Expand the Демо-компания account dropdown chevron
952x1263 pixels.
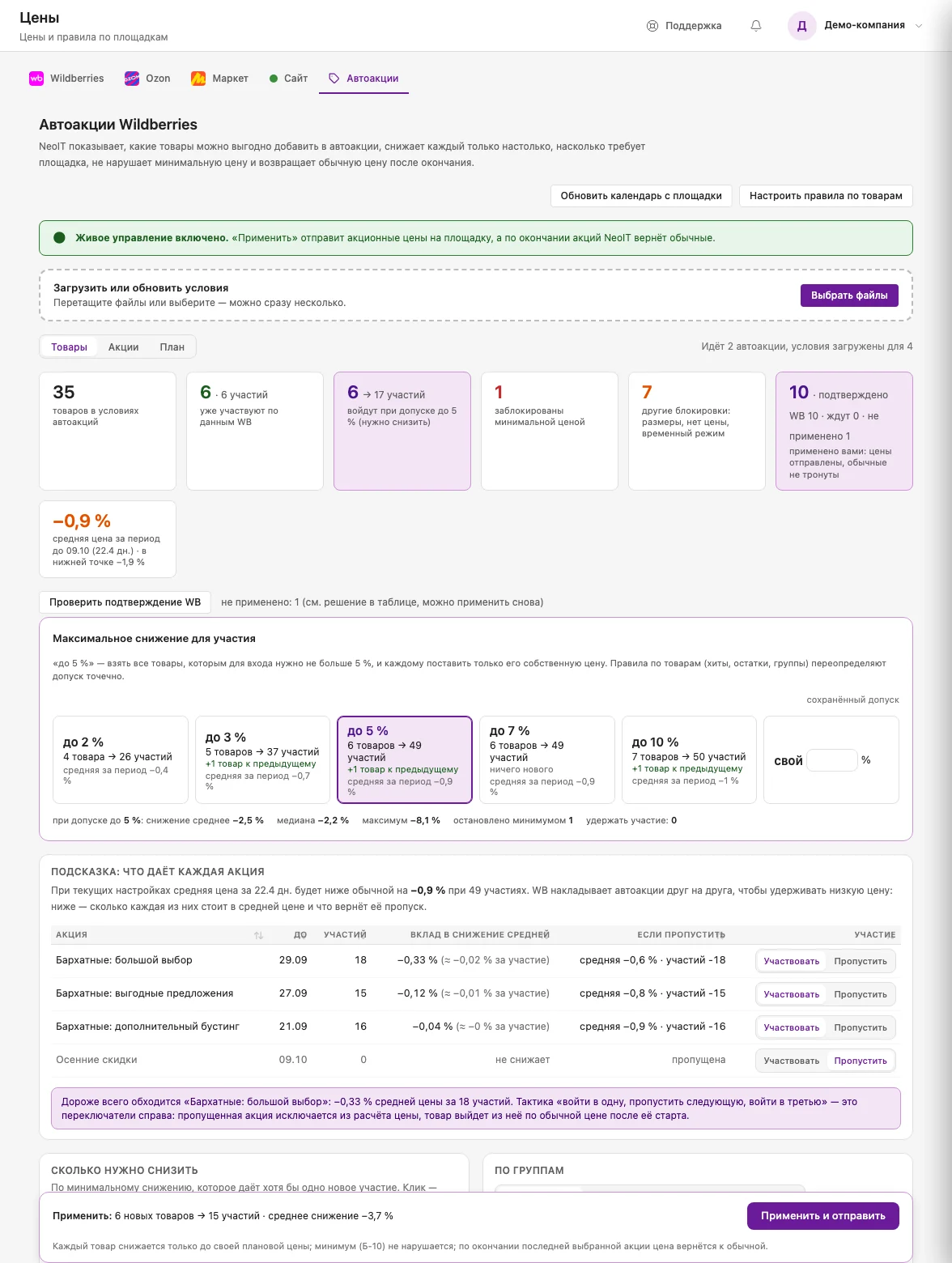pyautogui.click(x=919, y=26)
